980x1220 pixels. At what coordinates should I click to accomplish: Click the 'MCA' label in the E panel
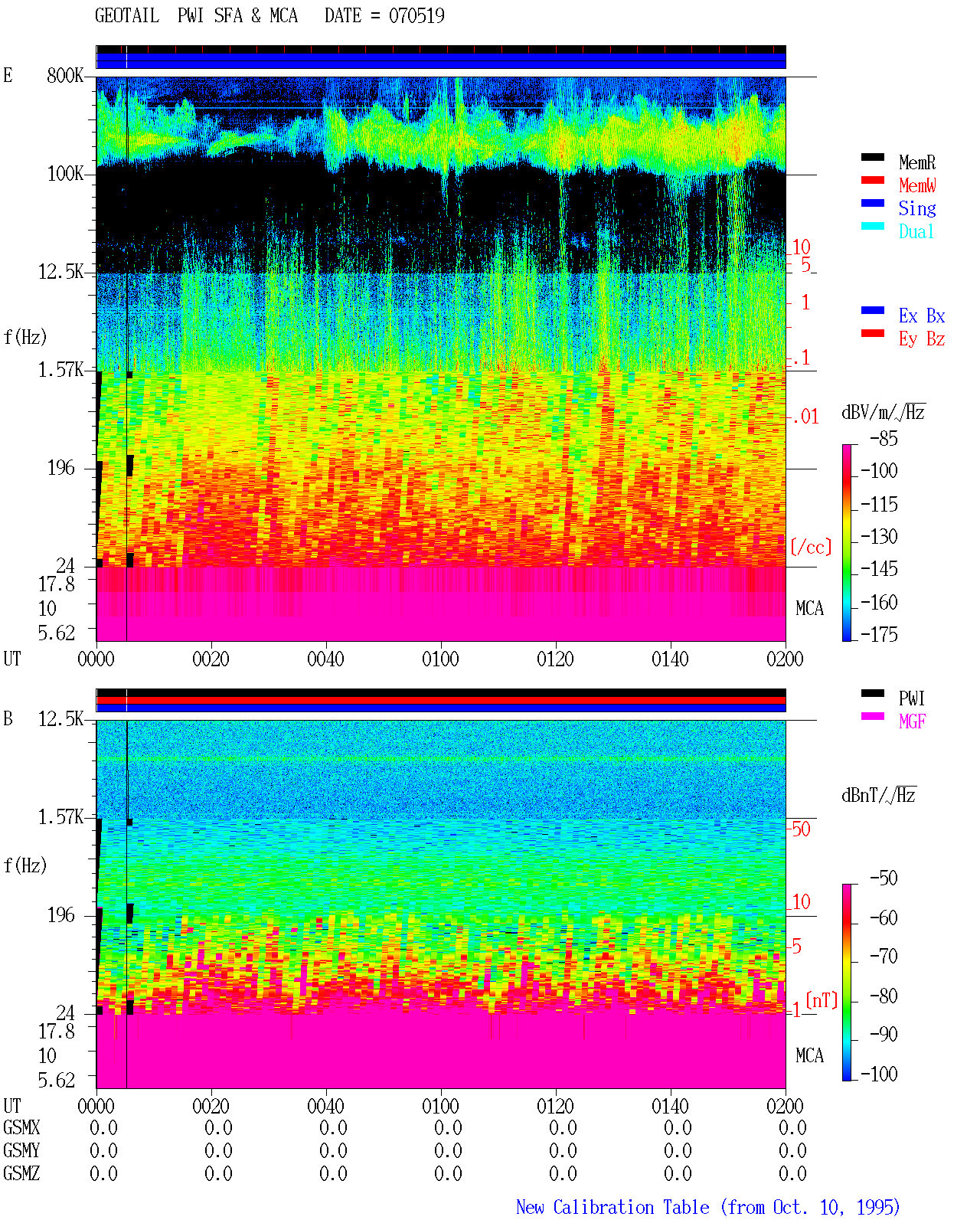[x=809, y=609]
